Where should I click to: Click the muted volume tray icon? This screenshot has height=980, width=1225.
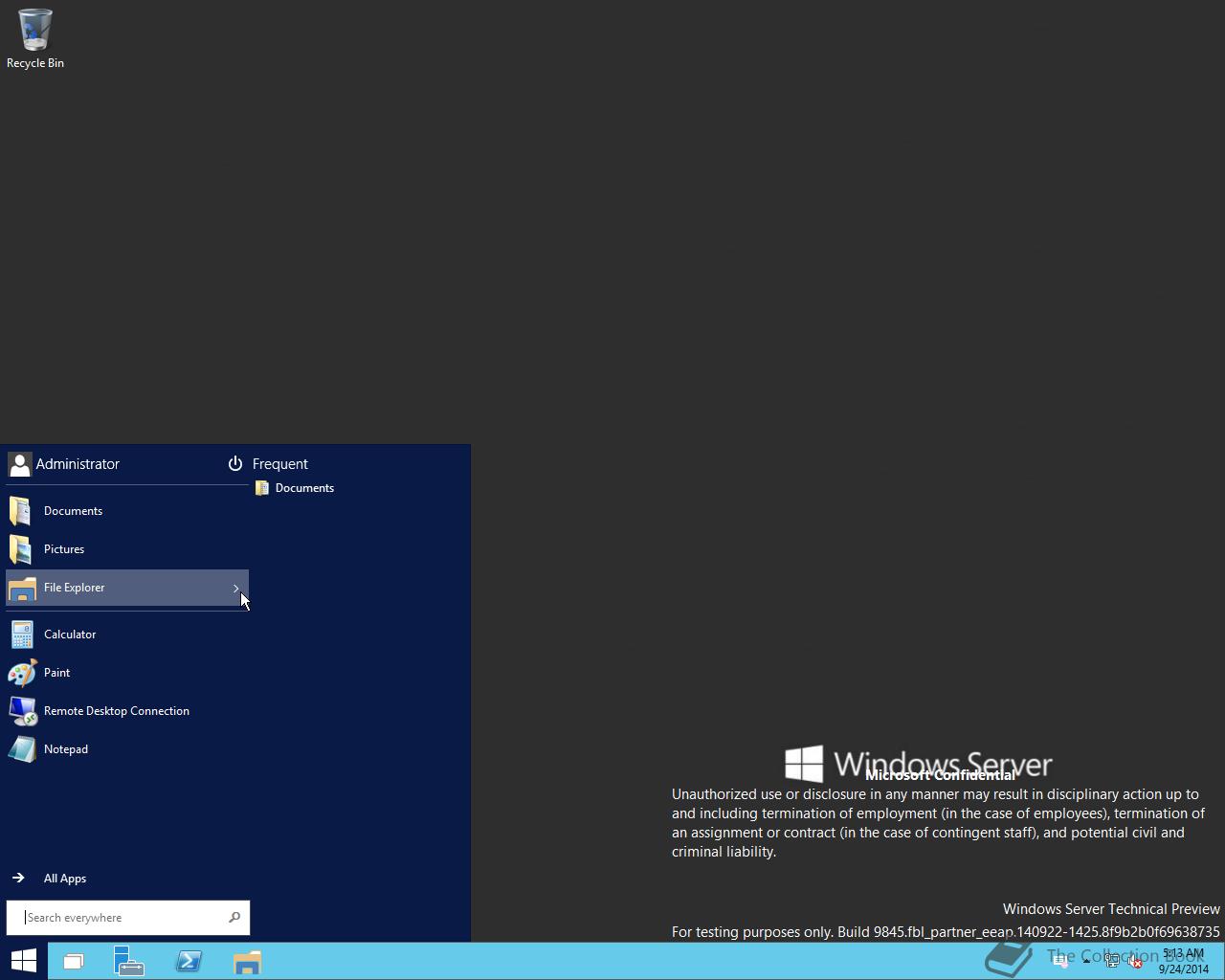(1136, 961)
